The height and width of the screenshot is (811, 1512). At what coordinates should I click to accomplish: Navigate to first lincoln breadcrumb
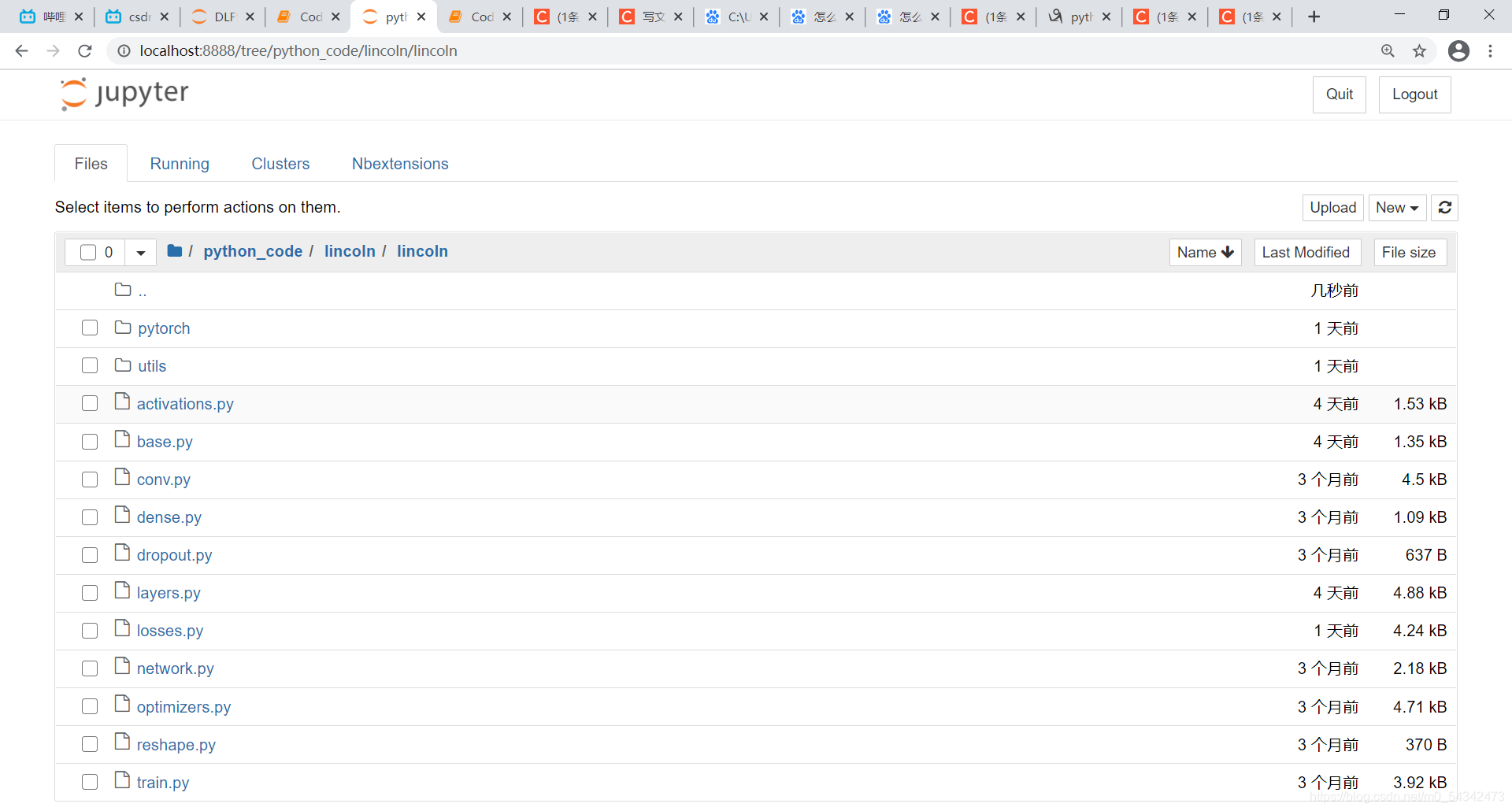pyautogui.click(x=350, y=251)
